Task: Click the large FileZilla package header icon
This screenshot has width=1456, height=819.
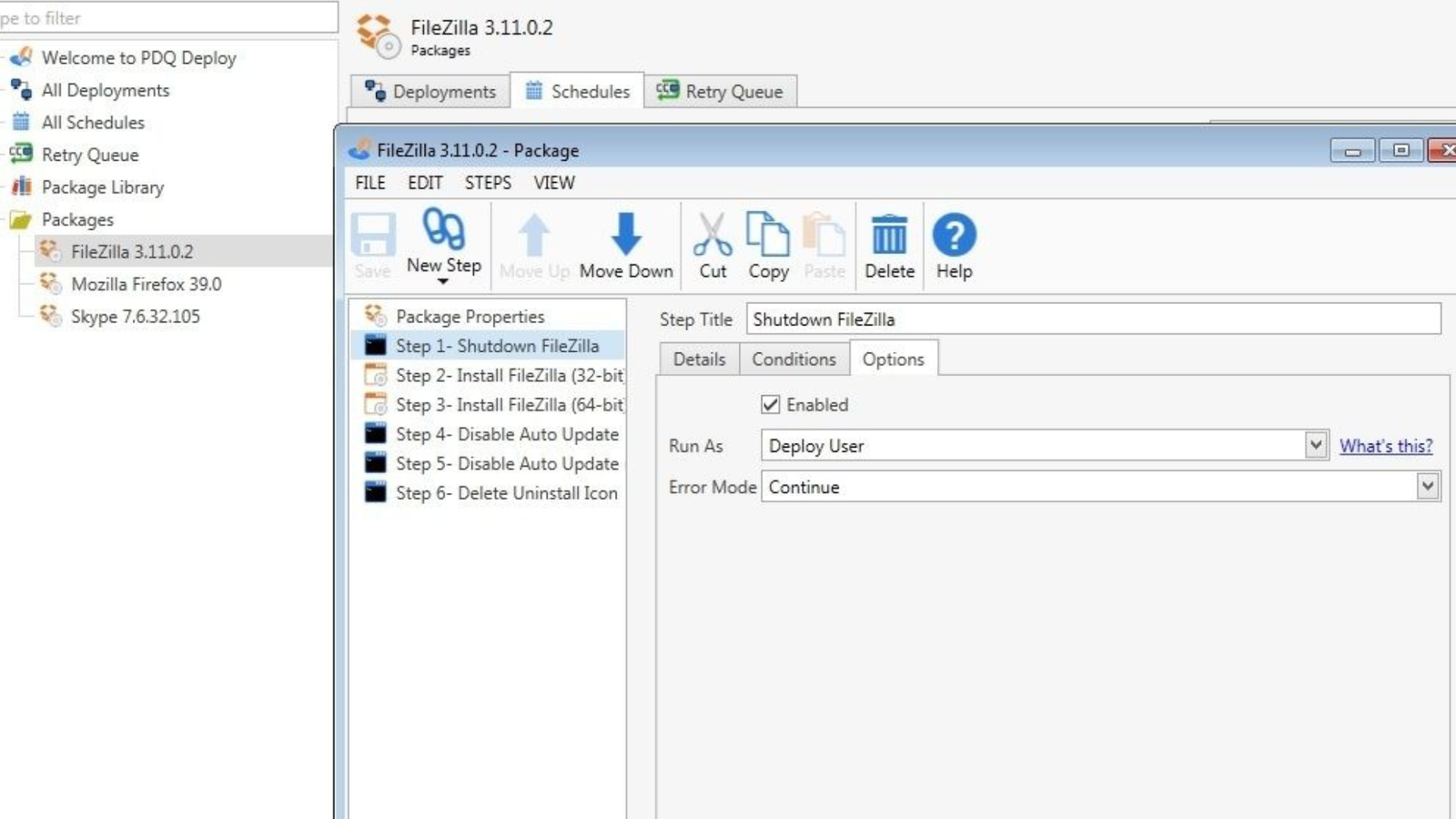Action: tap(378, 35)
